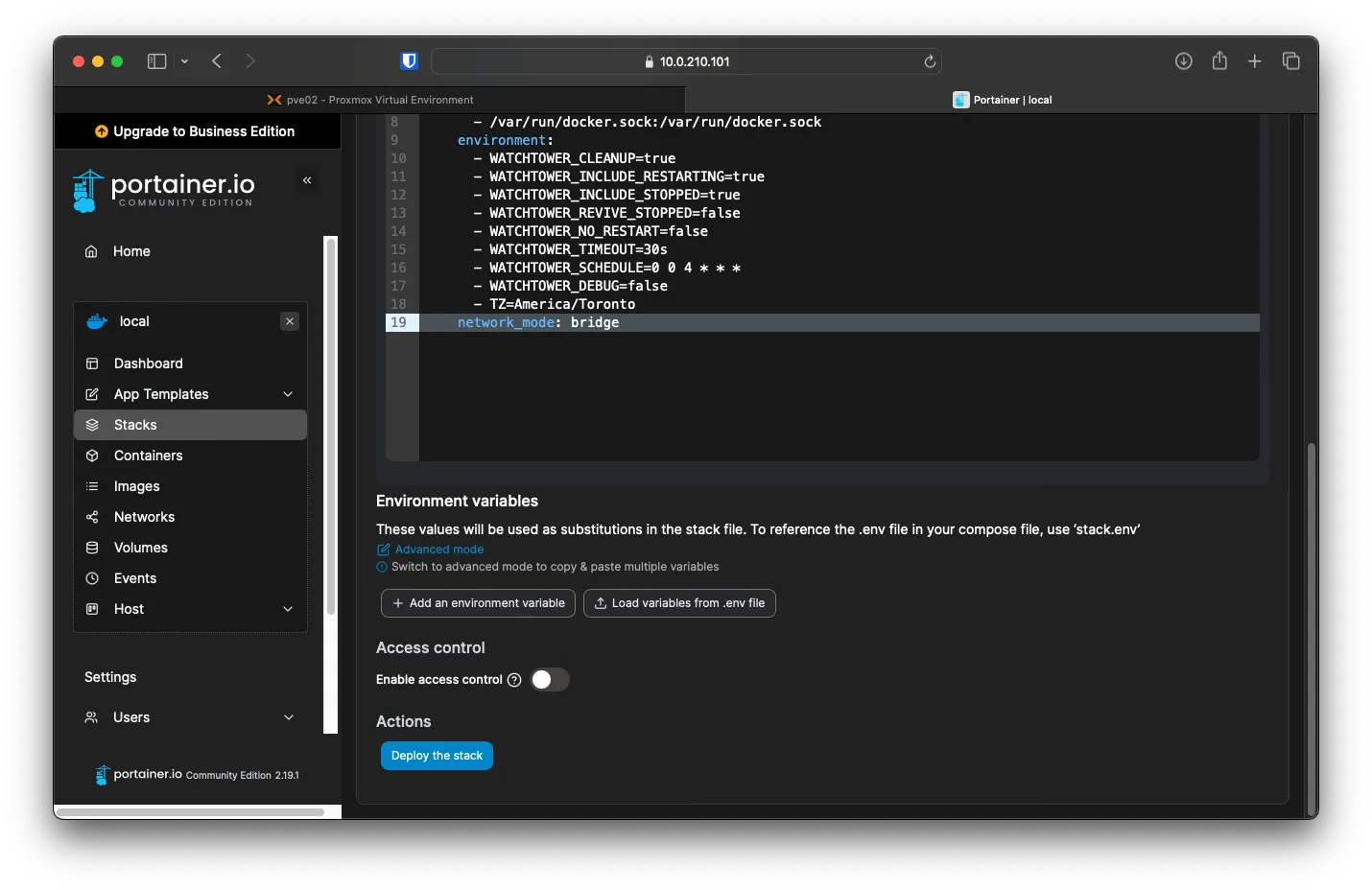Open the sidebar options dropdown arrow
Viewport: 1372px width, 890px height.
point(184,61)
